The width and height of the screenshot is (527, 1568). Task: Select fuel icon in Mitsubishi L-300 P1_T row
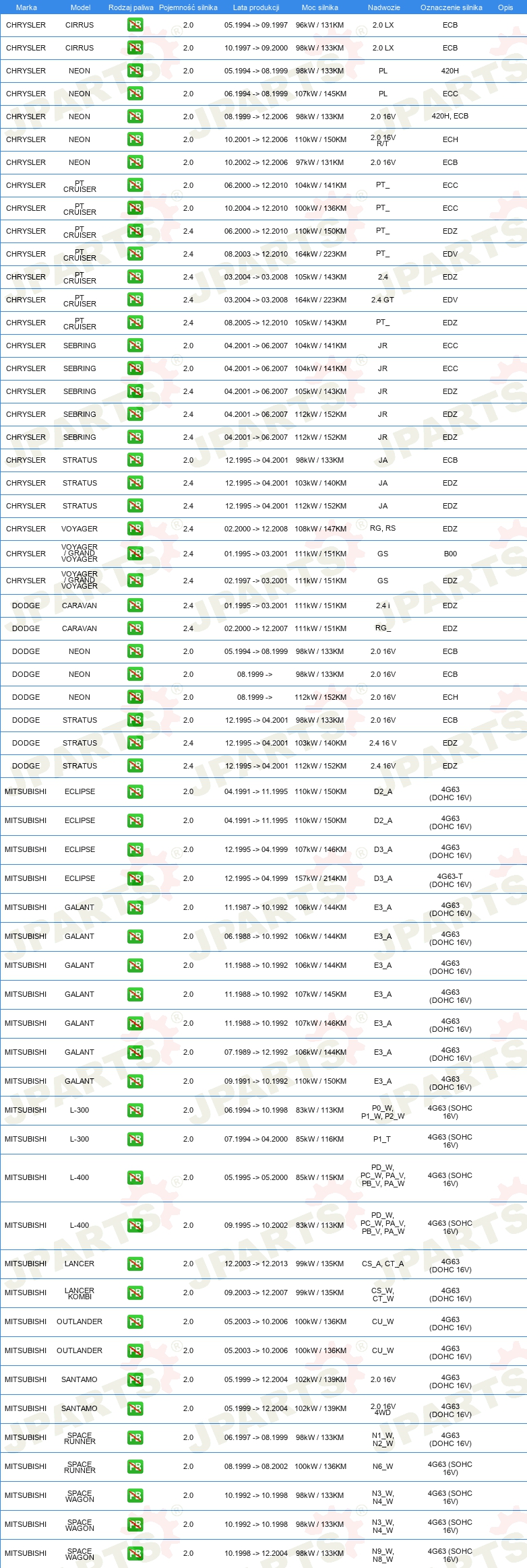coord(135,1139)
